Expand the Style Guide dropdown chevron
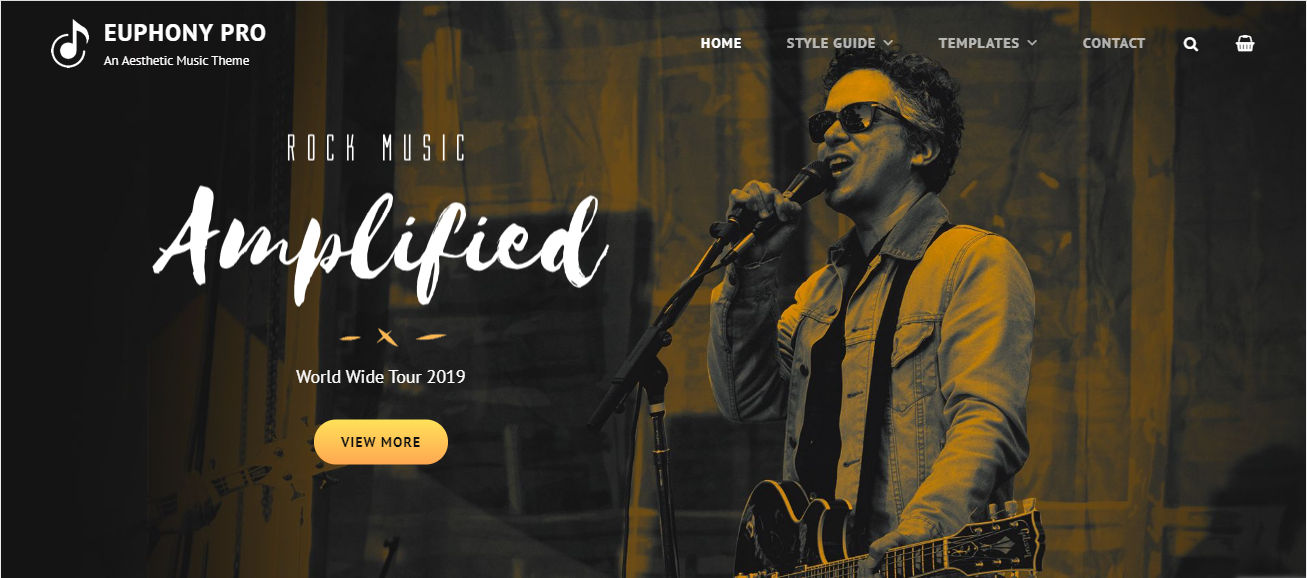Viewport: 1307px width, 578px height. (888, 43)
